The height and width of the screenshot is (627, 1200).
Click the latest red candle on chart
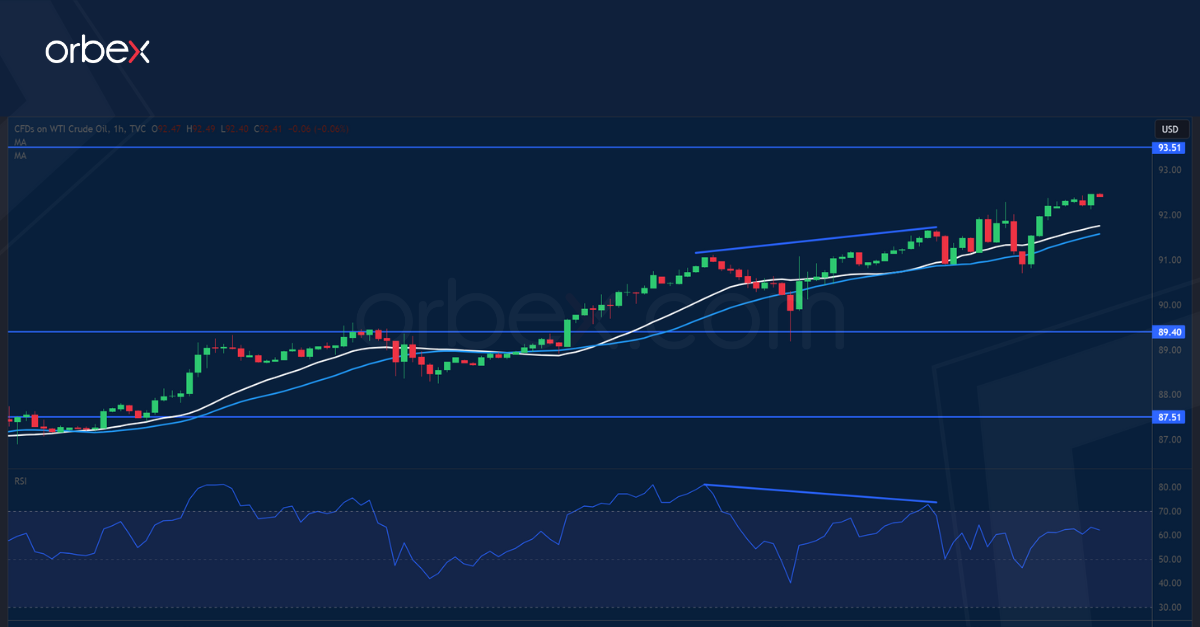pyautogui.click(x=1100, y=196)
